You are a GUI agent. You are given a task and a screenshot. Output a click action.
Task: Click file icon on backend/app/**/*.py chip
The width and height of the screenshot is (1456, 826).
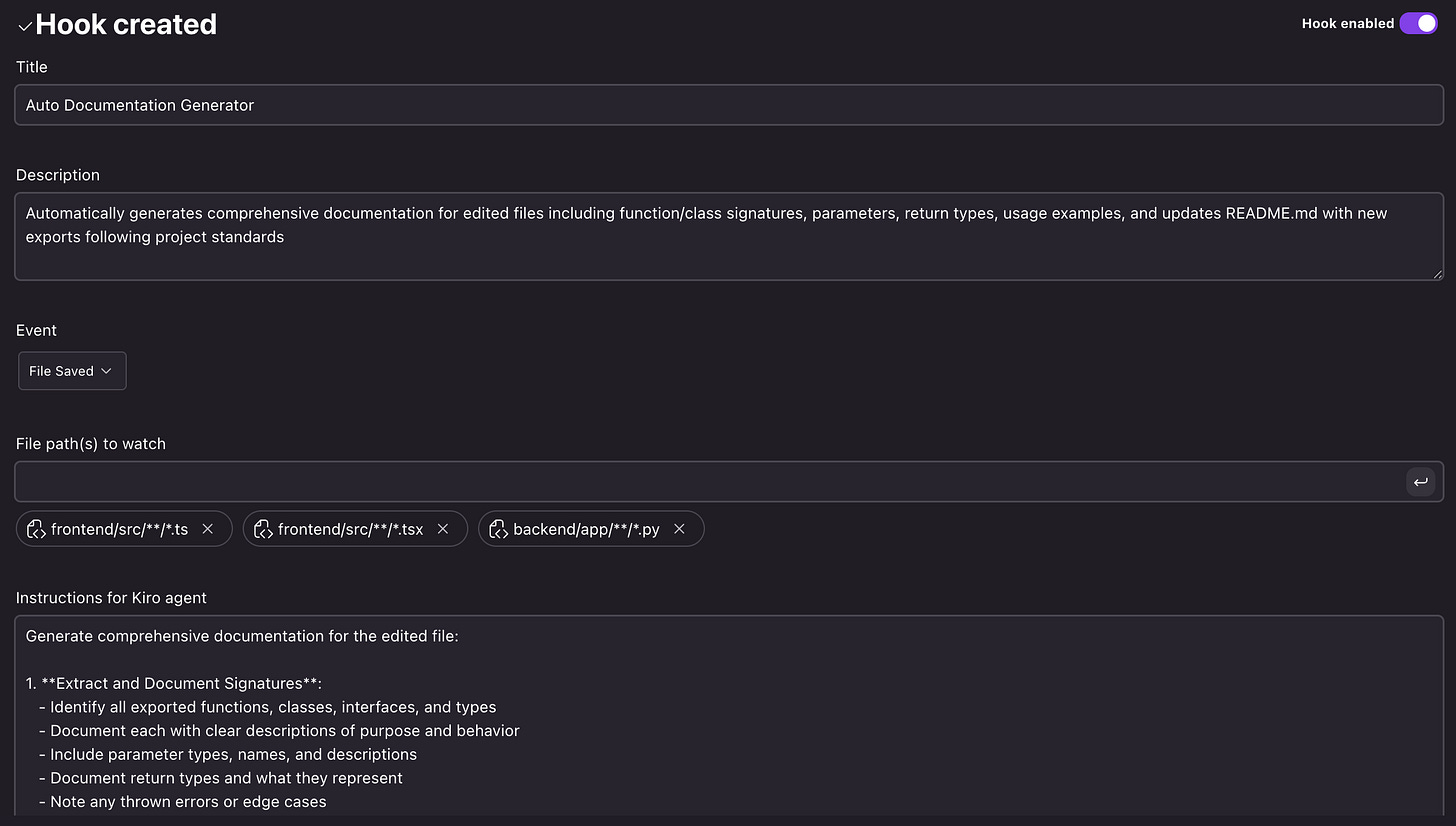point(498,529)
